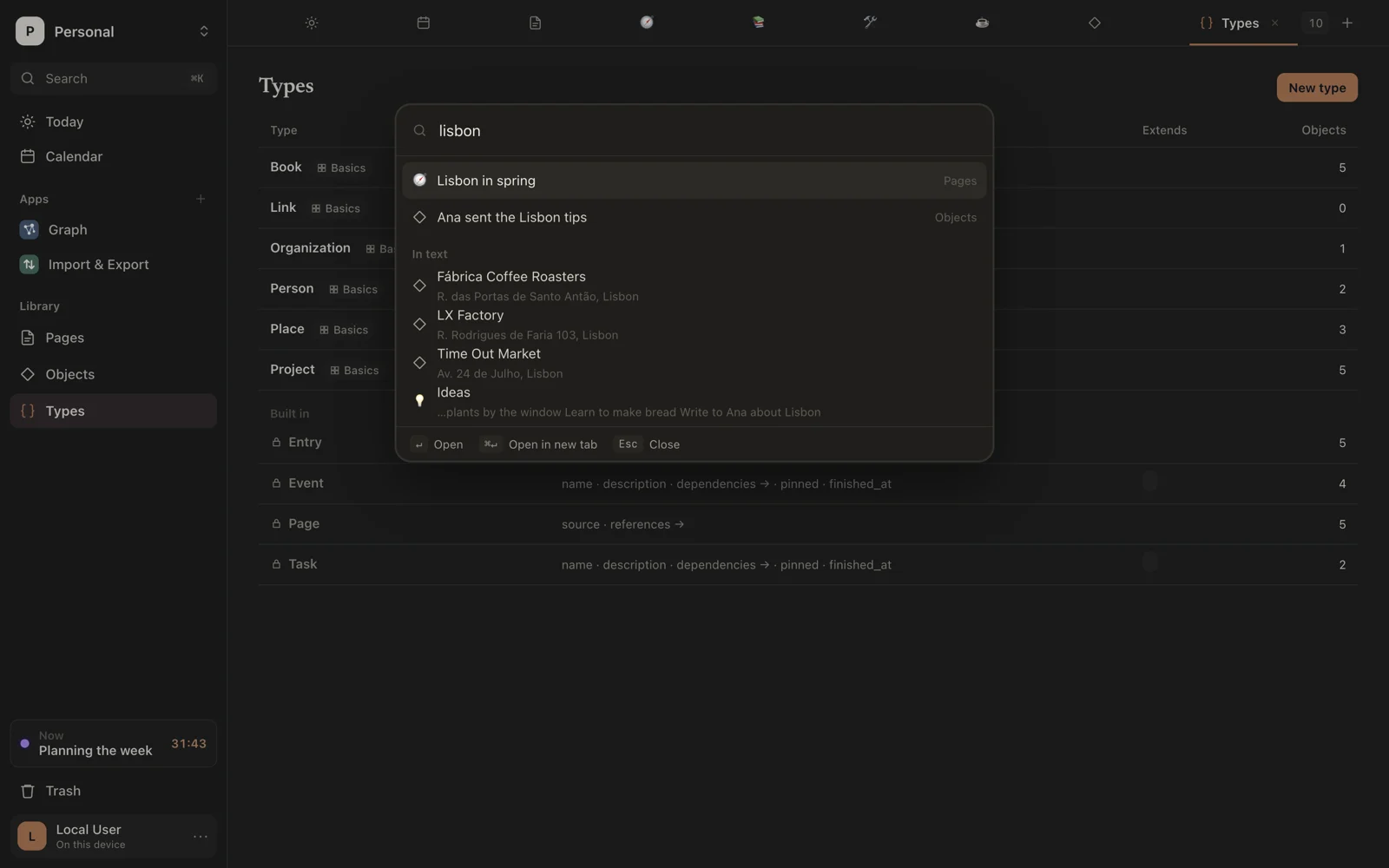1389x868 pixels.
Task: Click the Esc Close hint
Action: pyautogui.click(x=648, y=444)
